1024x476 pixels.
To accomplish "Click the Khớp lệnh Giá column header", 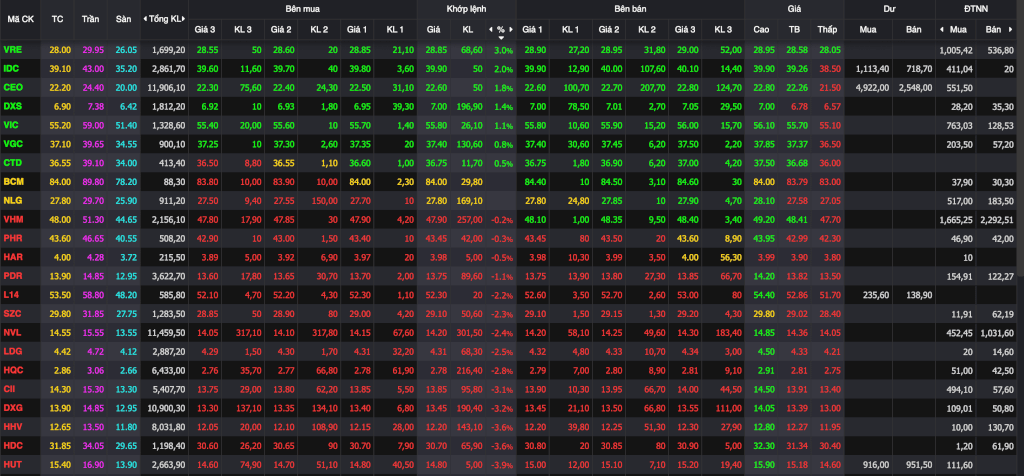I will [434, 29].
